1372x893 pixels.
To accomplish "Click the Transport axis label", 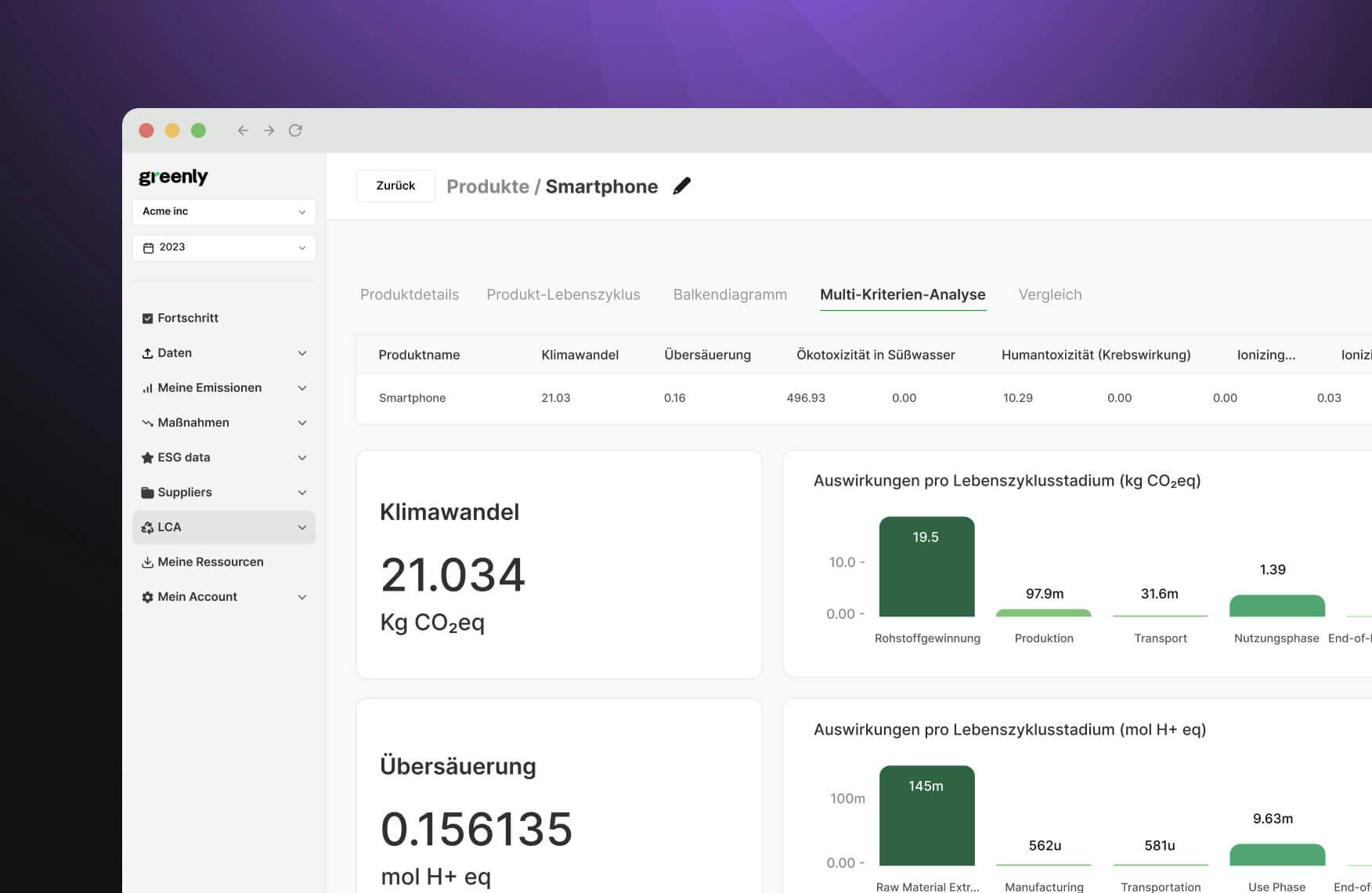I will 1161,638.
